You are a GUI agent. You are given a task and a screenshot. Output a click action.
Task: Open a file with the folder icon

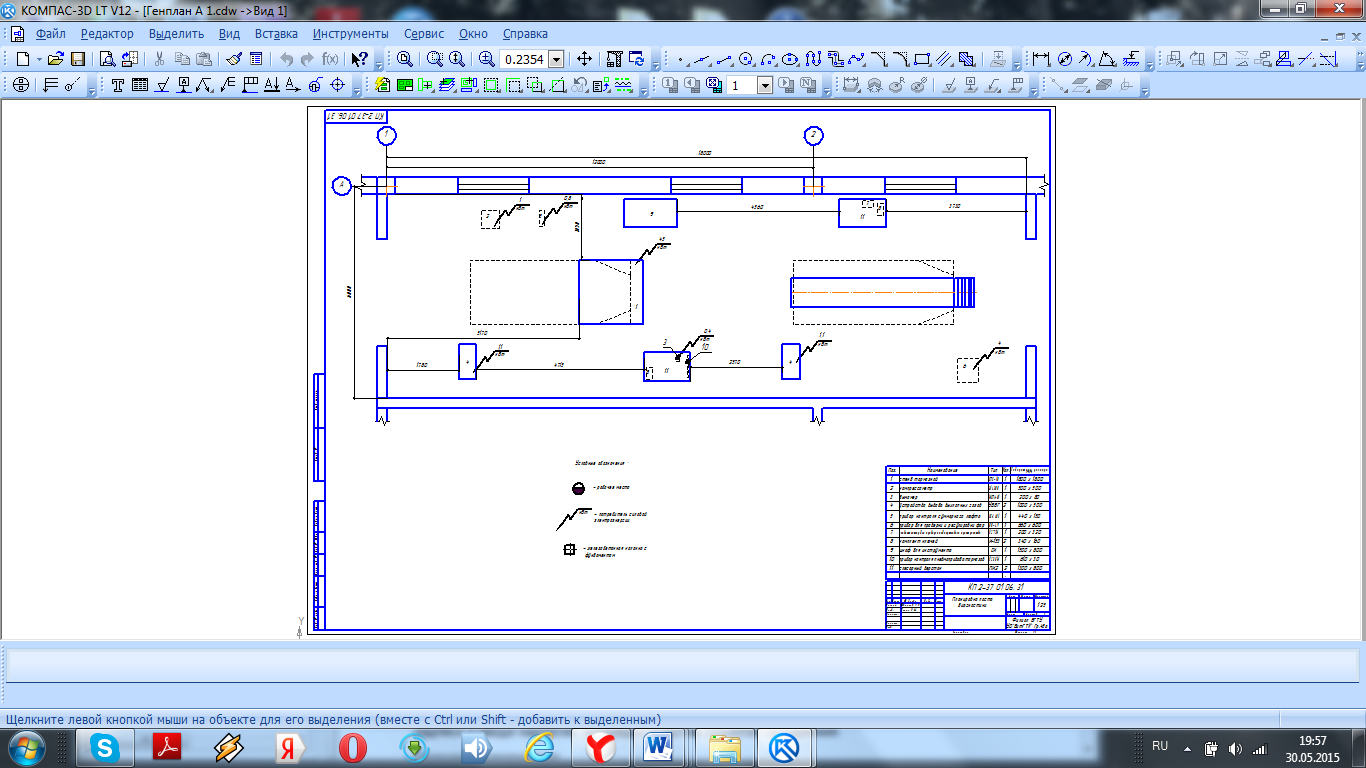pyautogui.click(x=55, y=59)
